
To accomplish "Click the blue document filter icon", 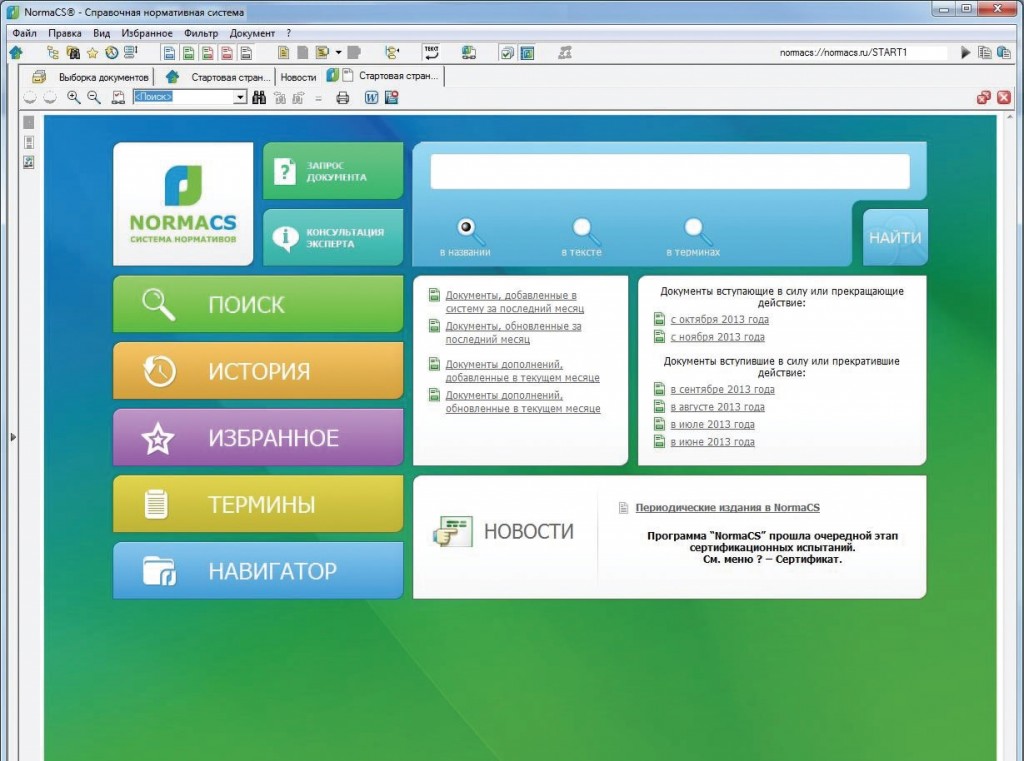I will tap(169, 53).
